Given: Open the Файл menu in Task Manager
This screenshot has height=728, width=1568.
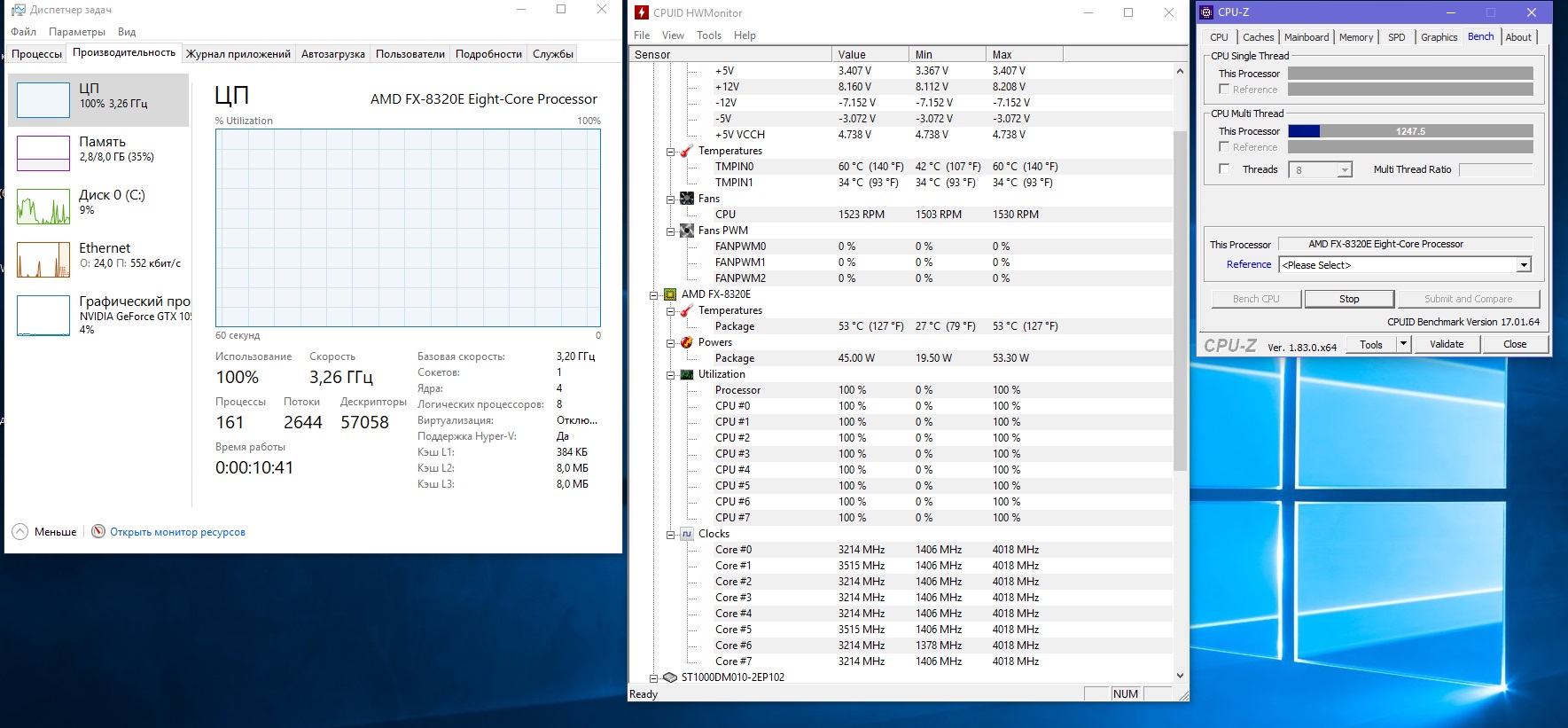Looking at the screenshot, I should coord(24,32).
